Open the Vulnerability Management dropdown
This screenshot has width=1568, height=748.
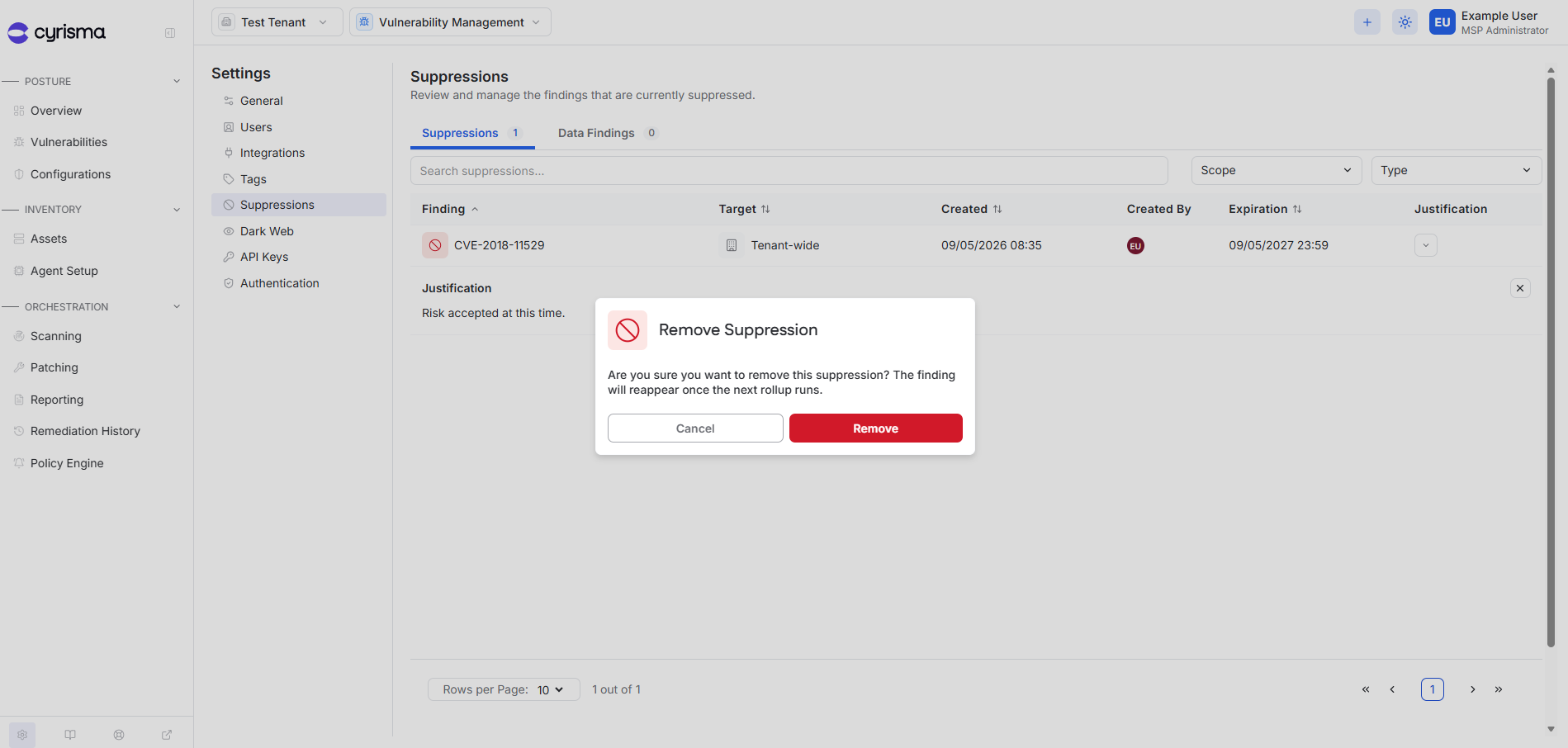point(450,22)
